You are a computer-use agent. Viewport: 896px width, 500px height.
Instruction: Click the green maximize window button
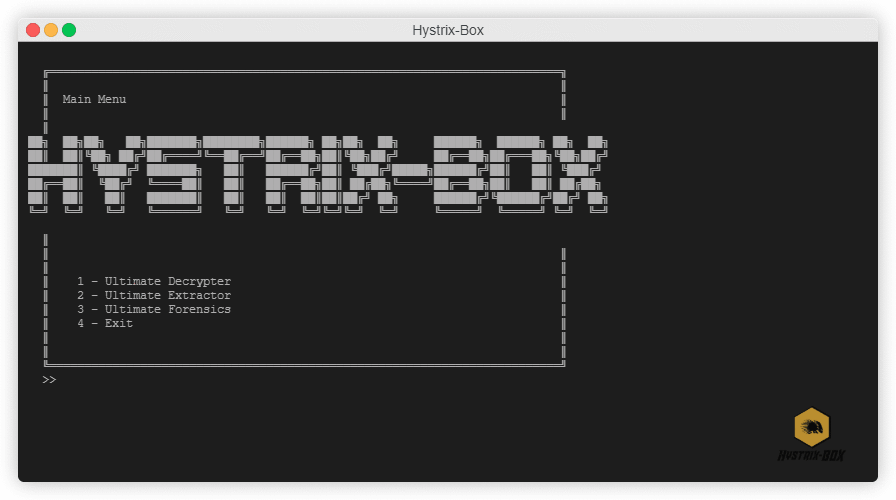(69, 30)
